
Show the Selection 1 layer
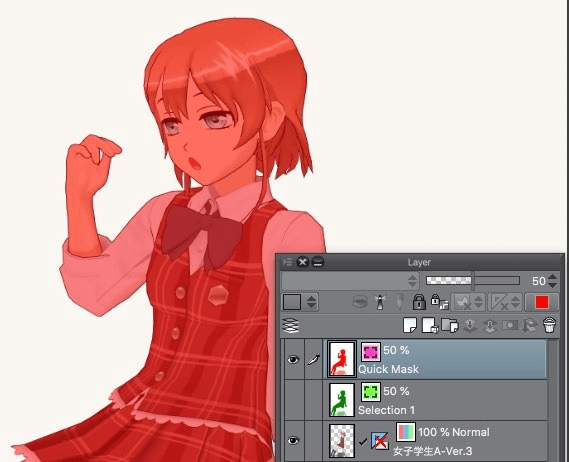(x=293, y=400)
